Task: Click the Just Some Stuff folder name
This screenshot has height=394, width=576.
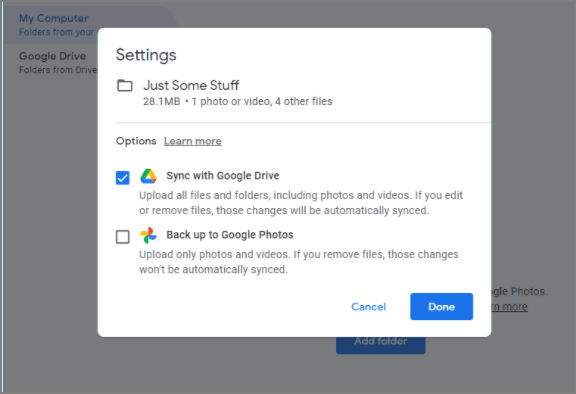Action: point(191,85)
